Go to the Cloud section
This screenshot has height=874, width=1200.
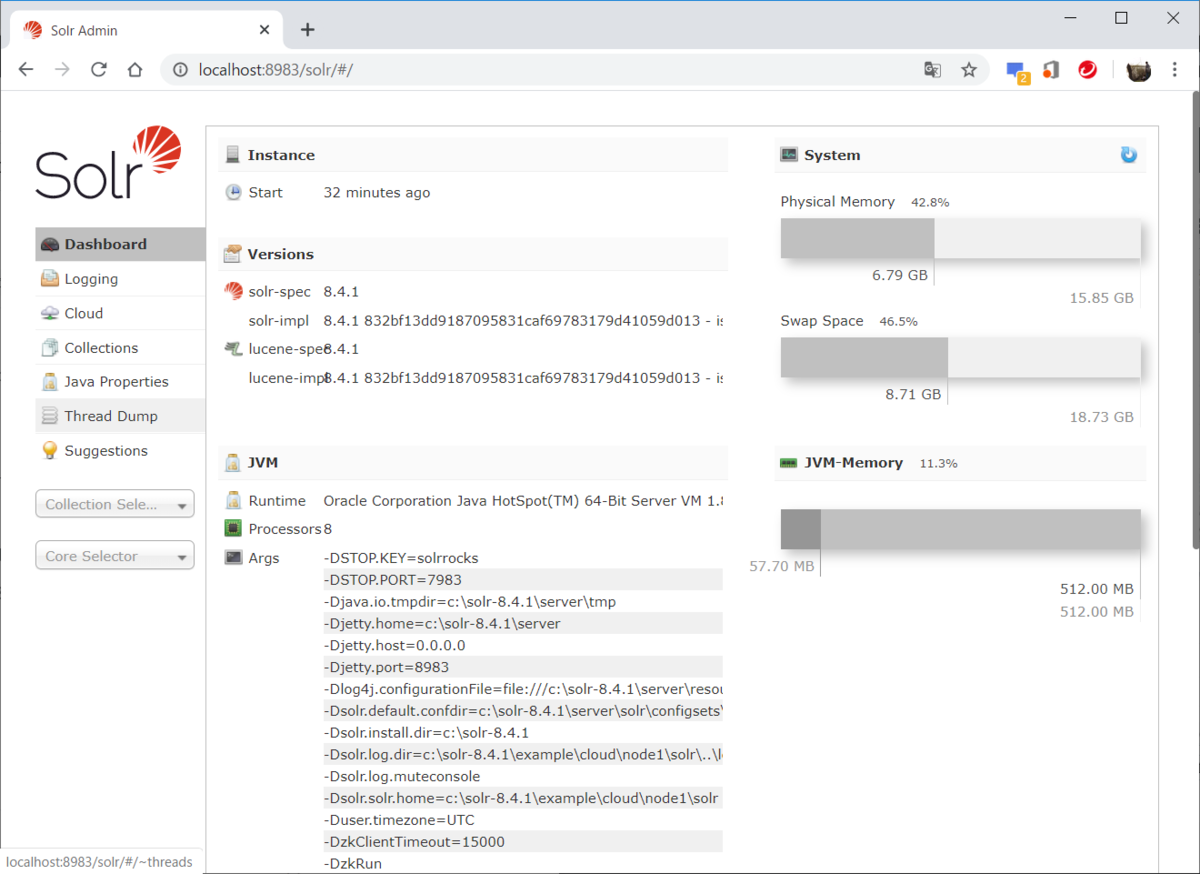[x=120, y=313]
